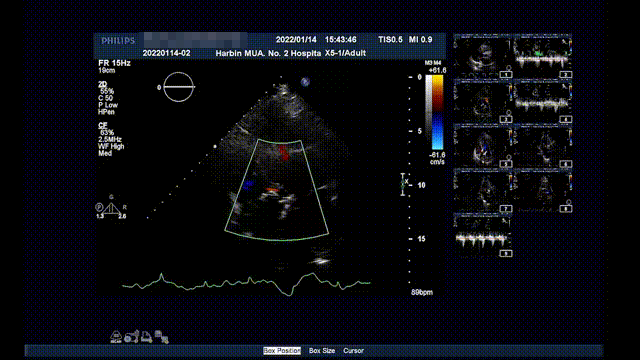Open Doppler spectrum thumbnail number 2
This screenshot has height=360, width=640.
[x=542, y=57]
